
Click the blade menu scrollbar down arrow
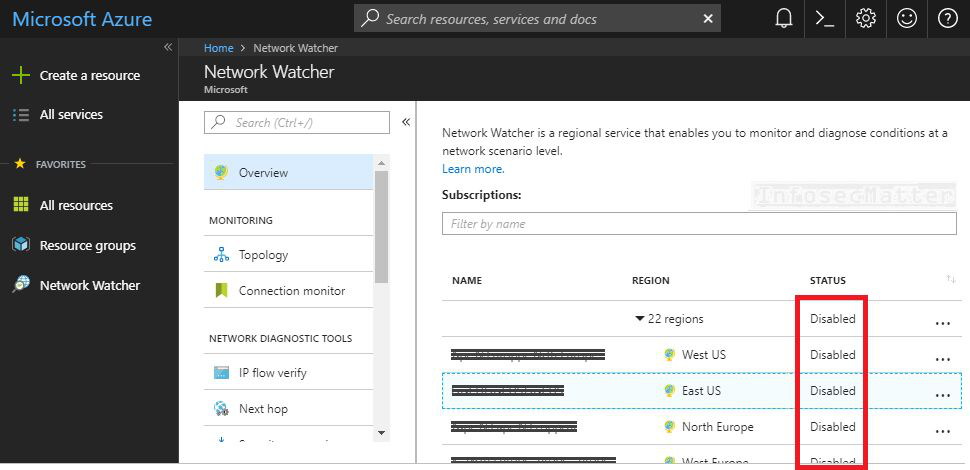pos(381,433)
